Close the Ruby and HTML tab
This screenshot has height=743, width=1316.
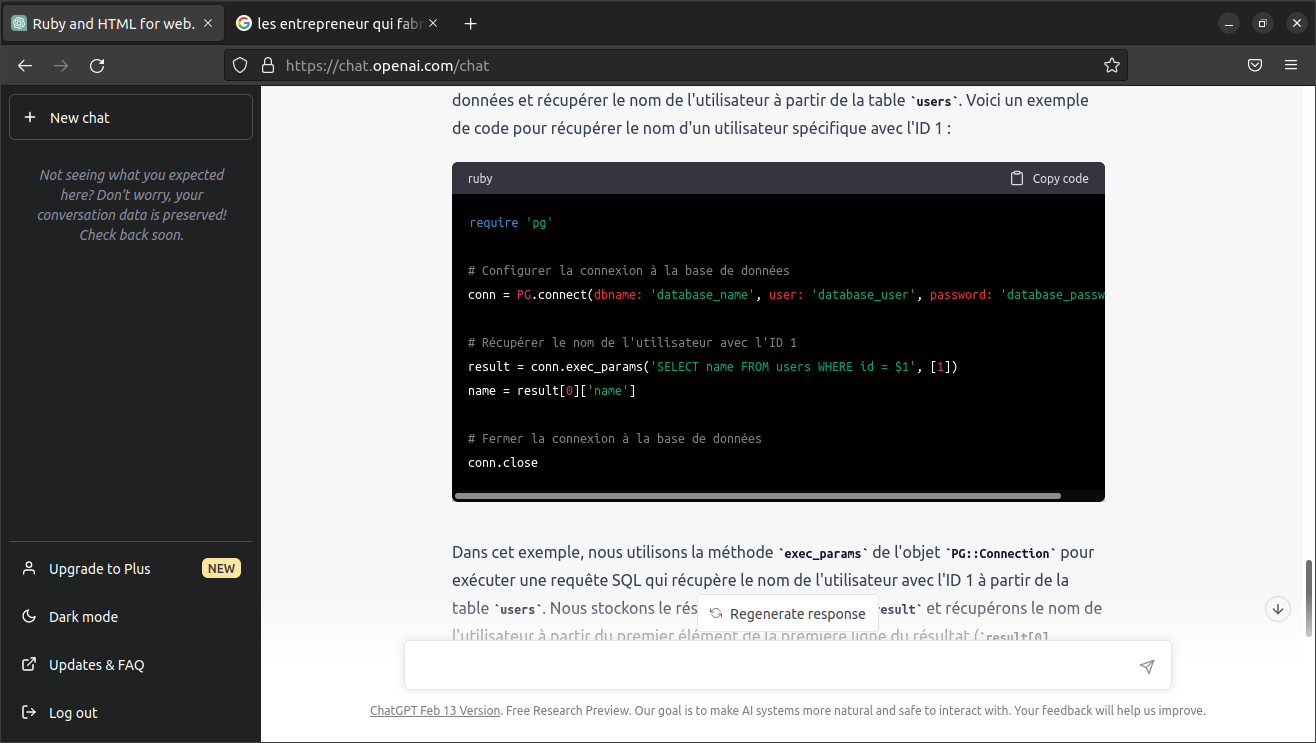pos(208,24)
